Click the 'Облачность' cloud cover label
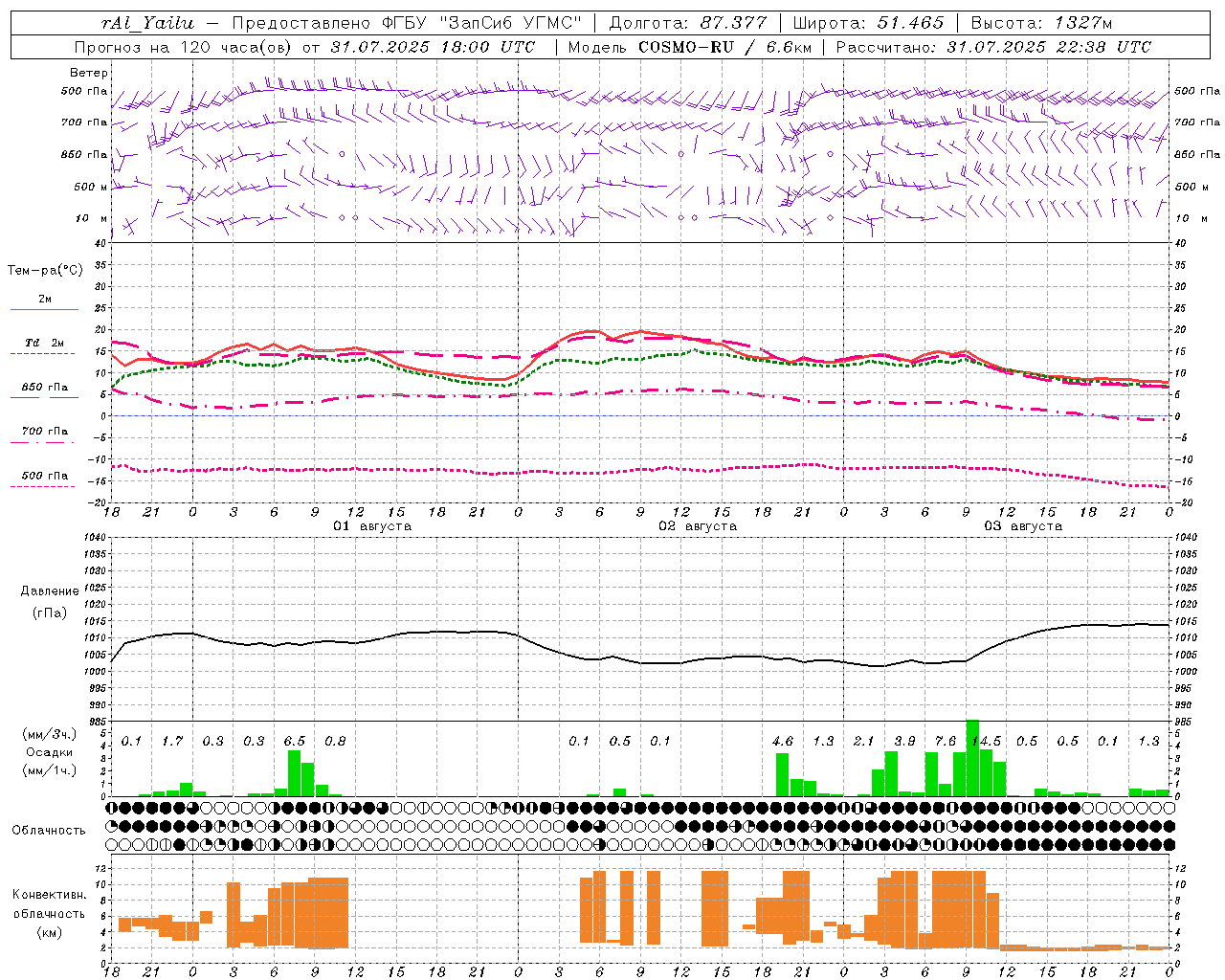1225x980 pixels. (x=49, y=831)
